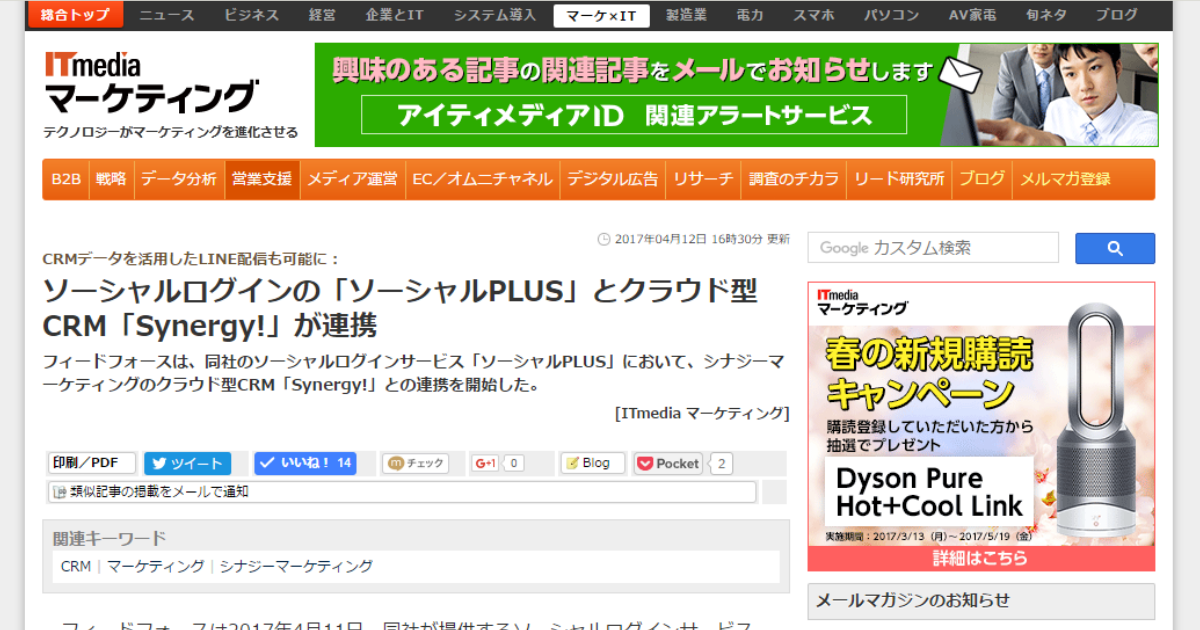Share via the G+1 button

pos(485,463)
